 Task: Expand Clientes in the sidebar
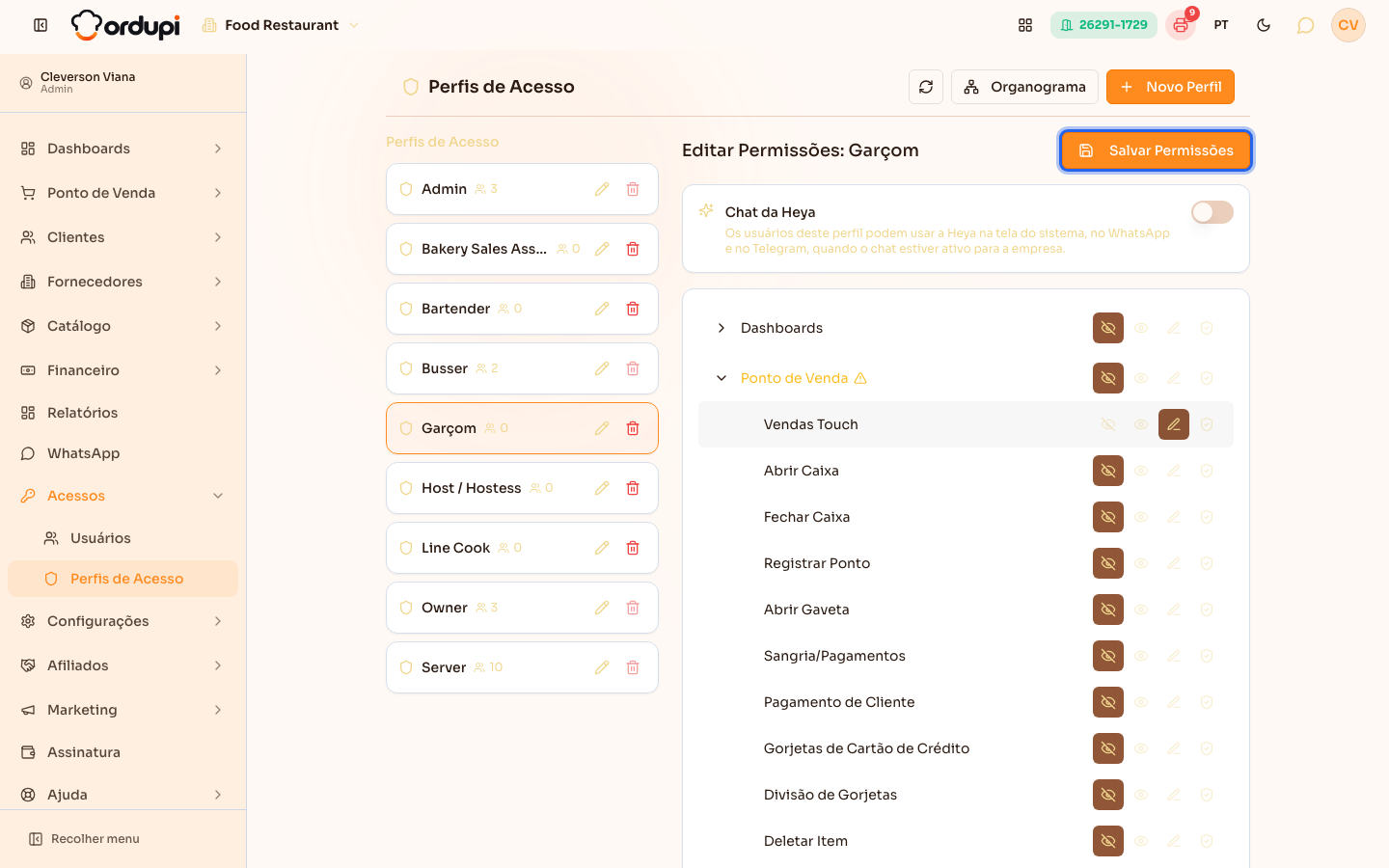[x=123, y=237]
